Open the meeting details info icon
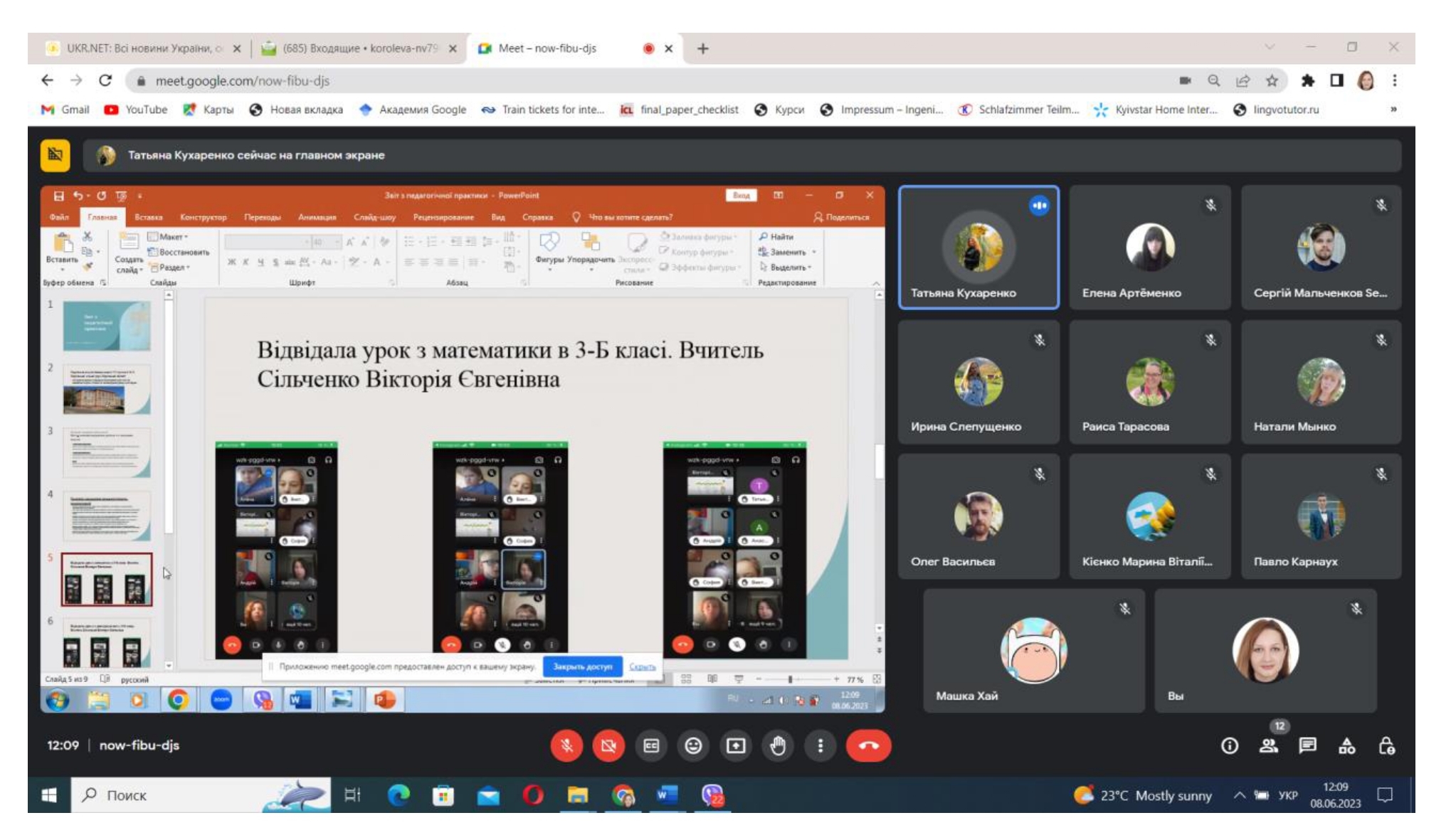The width and height of the screenshot is (1456, 835). tap(1229, 745)
